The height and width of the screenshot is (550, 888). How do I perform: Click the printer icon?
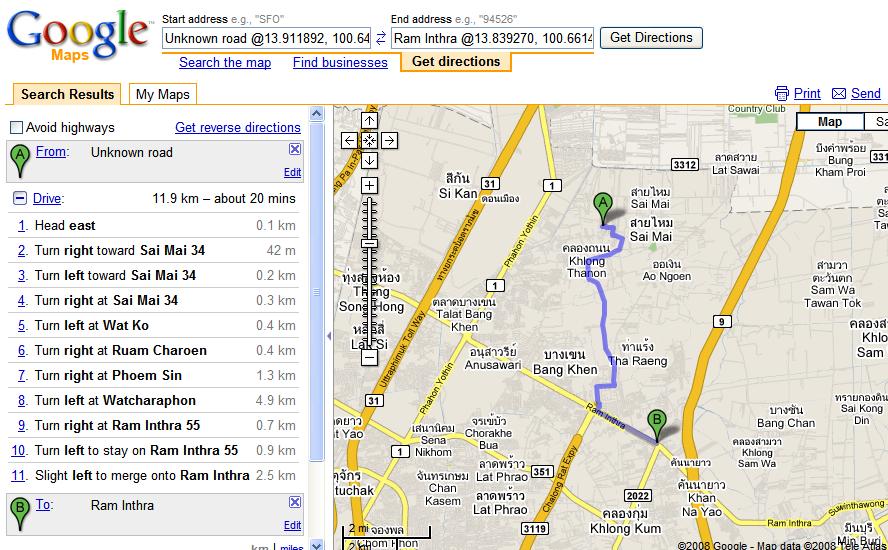782,93
